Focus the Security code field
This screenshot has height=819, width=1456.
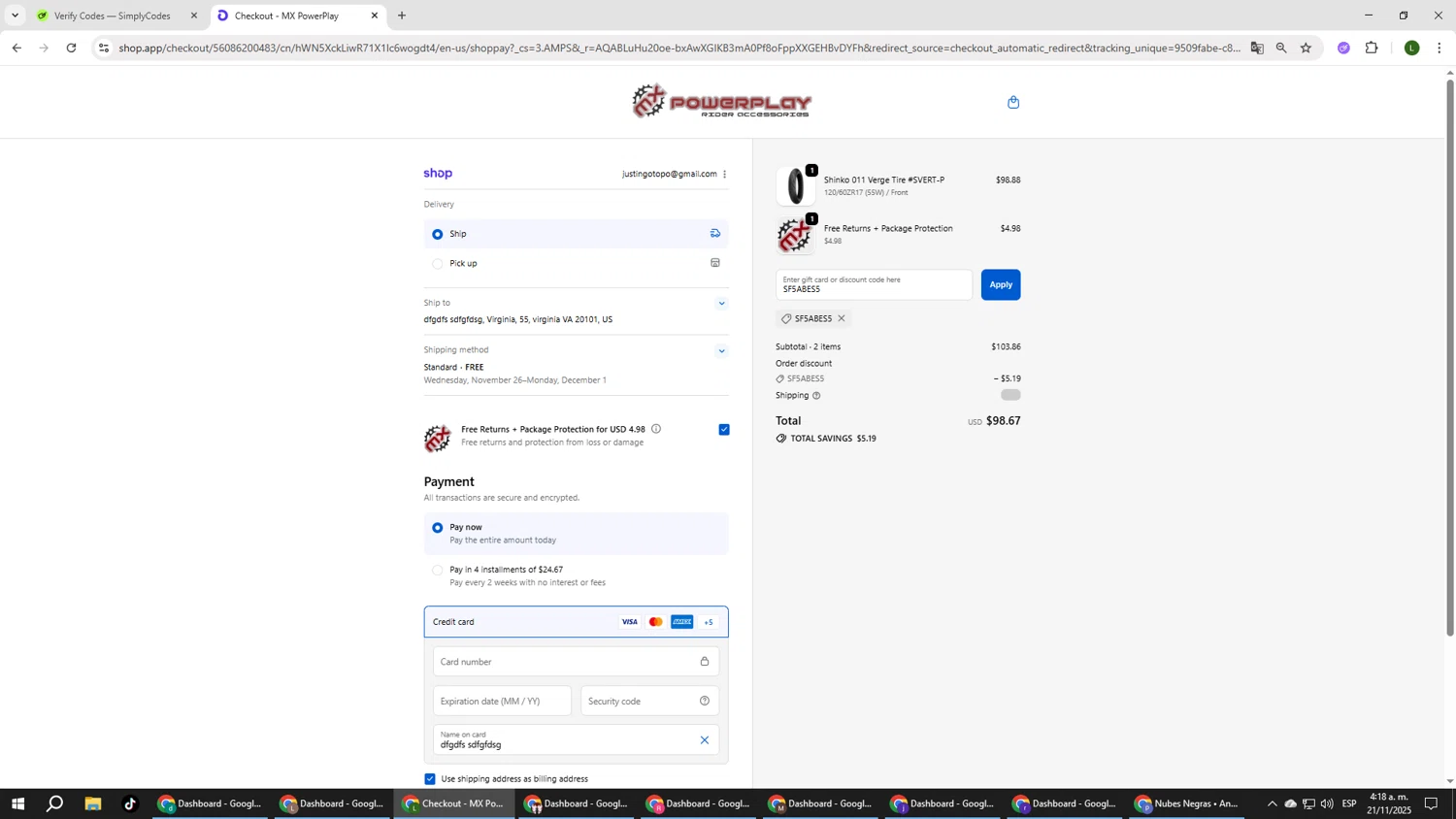click(x=650, y=702)
